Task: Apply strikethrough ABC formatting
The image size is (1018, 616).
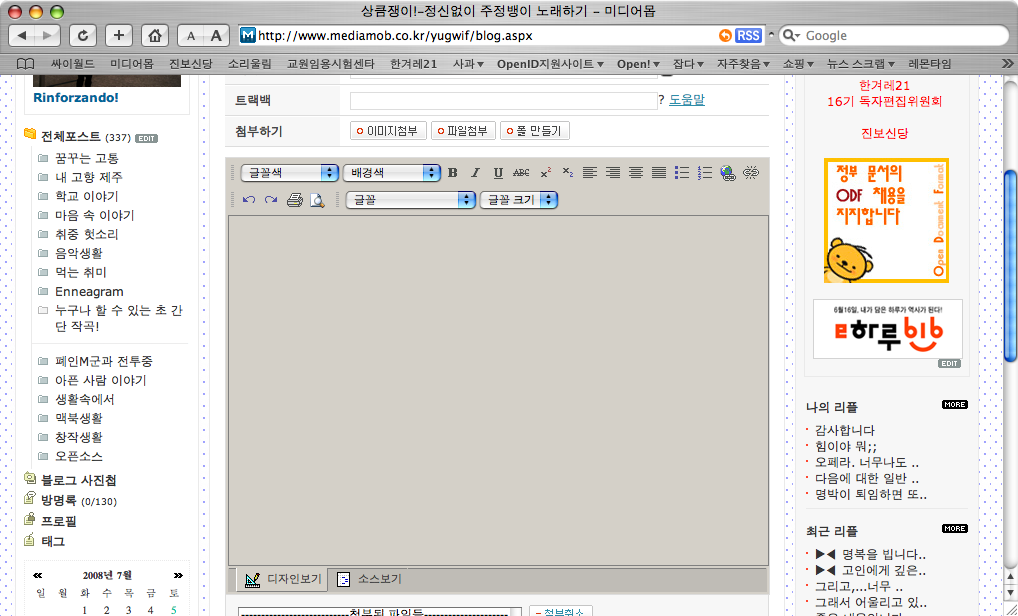Action: [521, 173]
